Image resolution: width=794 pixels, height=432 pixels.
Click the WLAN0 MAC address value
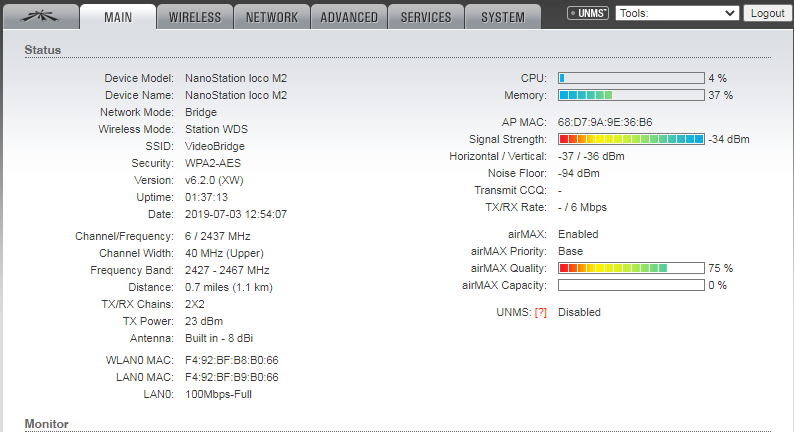point(232,360)
